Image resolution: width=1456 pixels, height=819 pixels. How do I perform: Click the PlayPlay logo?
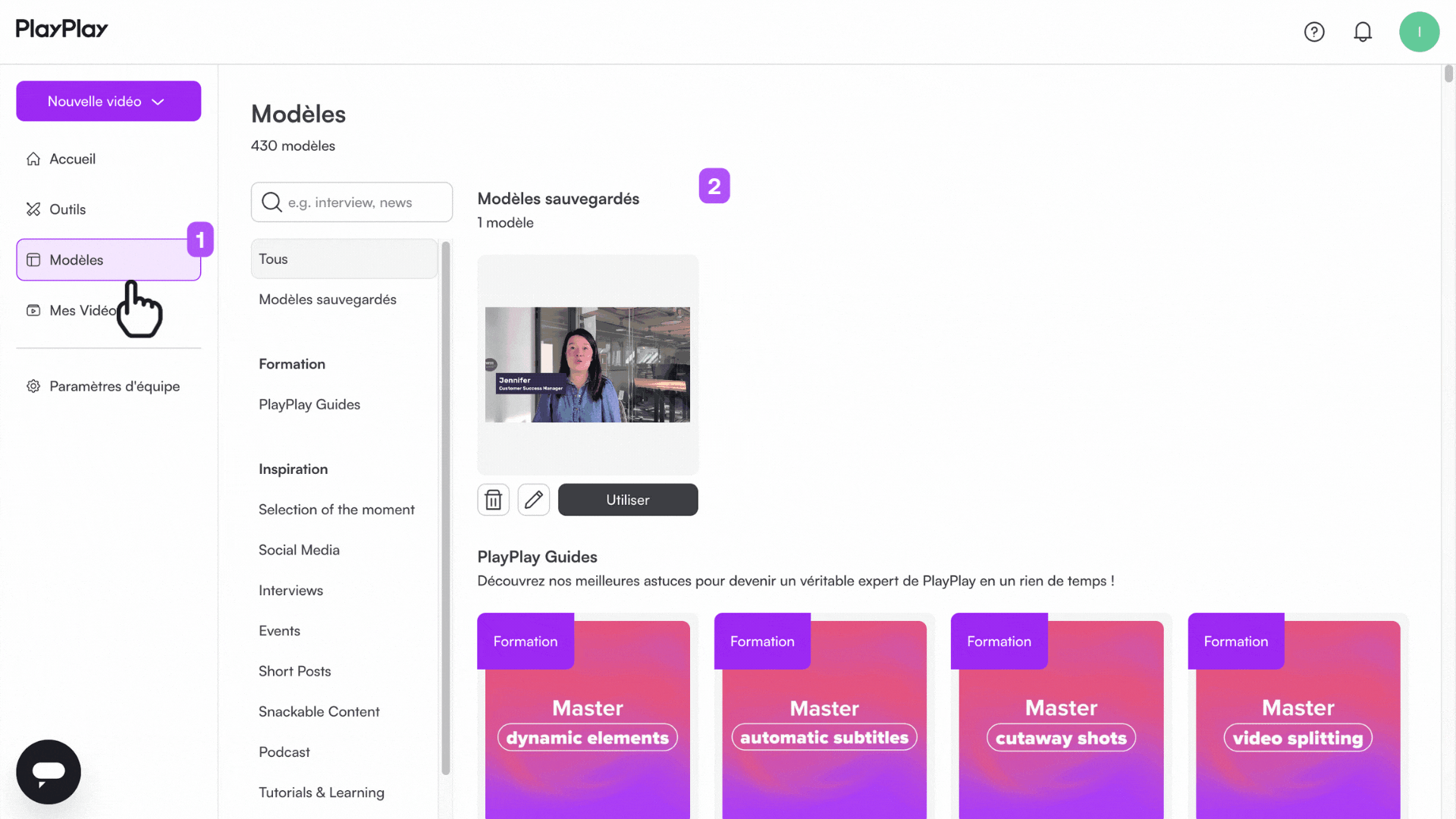62,29
